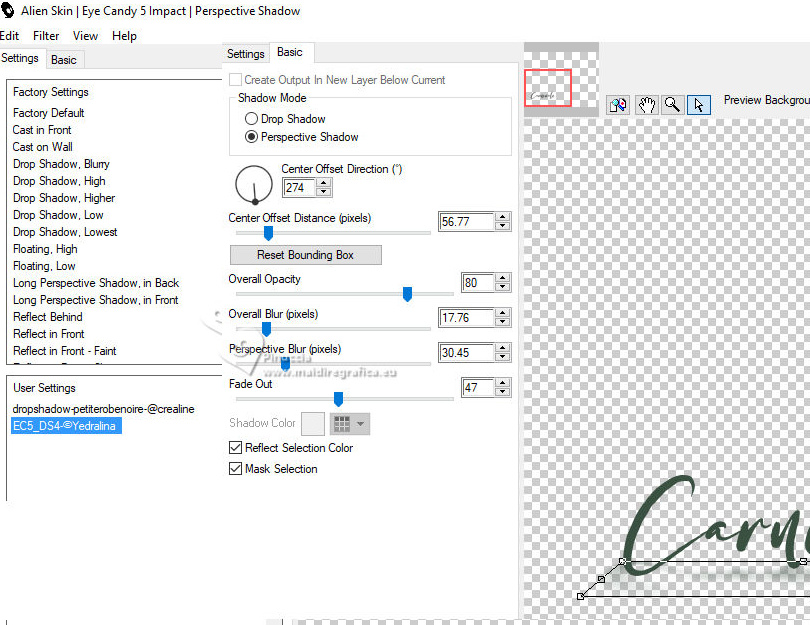
Task: Increase Overall Opacity with up arrow
Action: (x=502, y=278)
